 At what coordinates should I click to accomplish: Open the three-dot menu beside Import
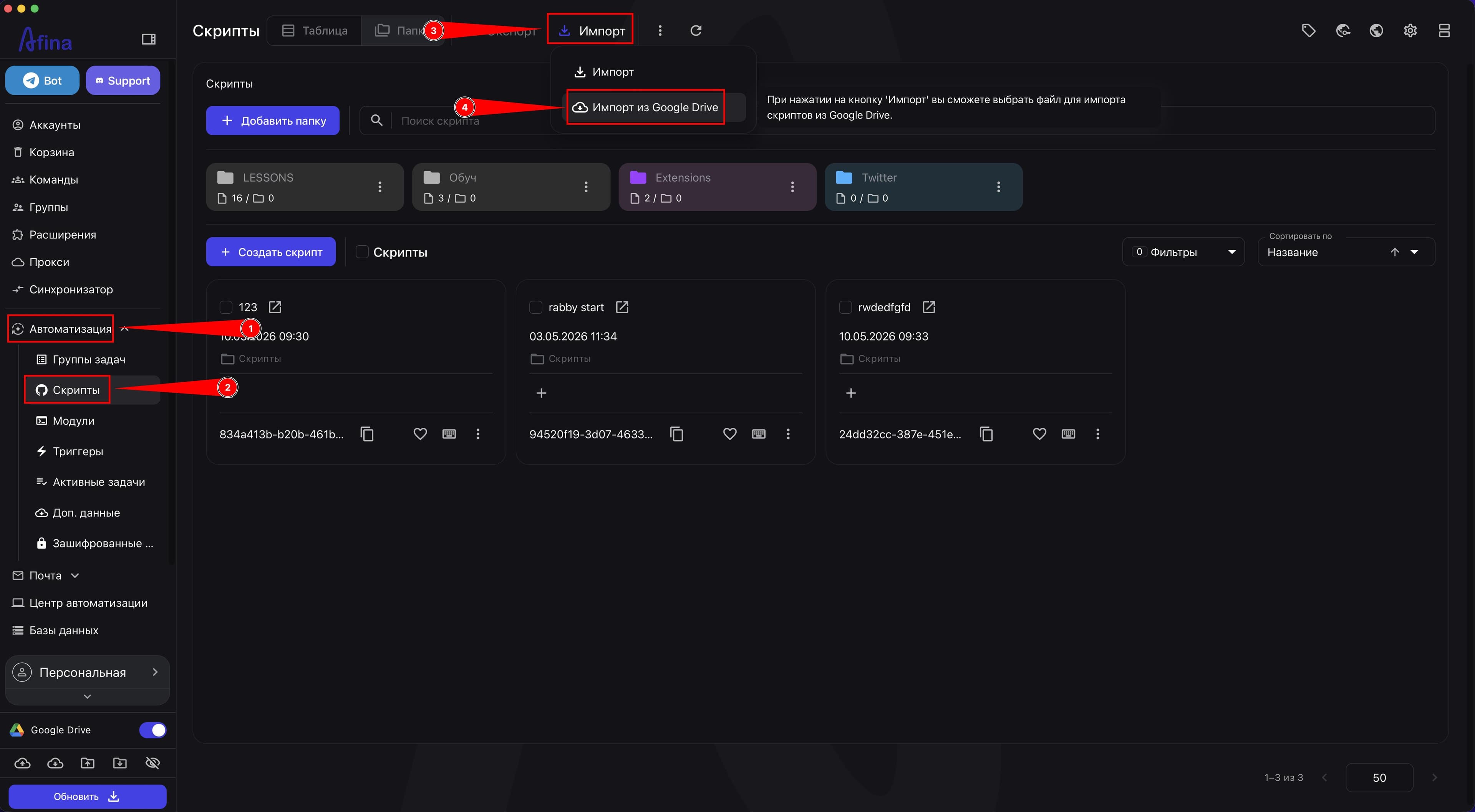pos(660,30)
